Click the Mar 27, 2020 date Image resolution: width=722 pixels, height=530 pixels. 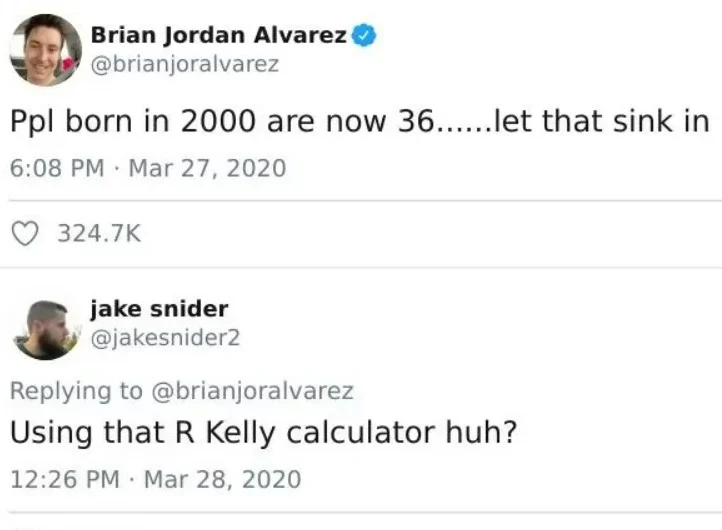(207, 168)
